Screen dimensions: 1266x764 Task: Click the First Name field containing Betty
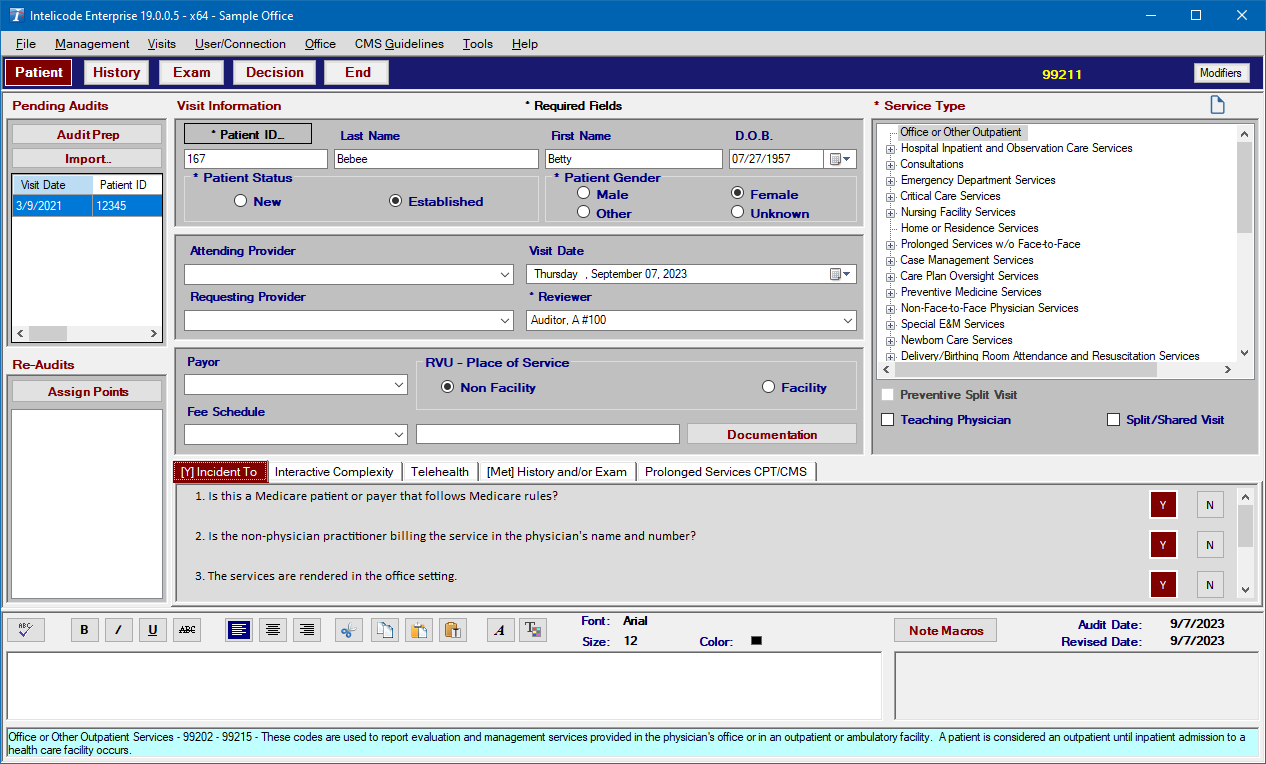[x=634, y=159]
